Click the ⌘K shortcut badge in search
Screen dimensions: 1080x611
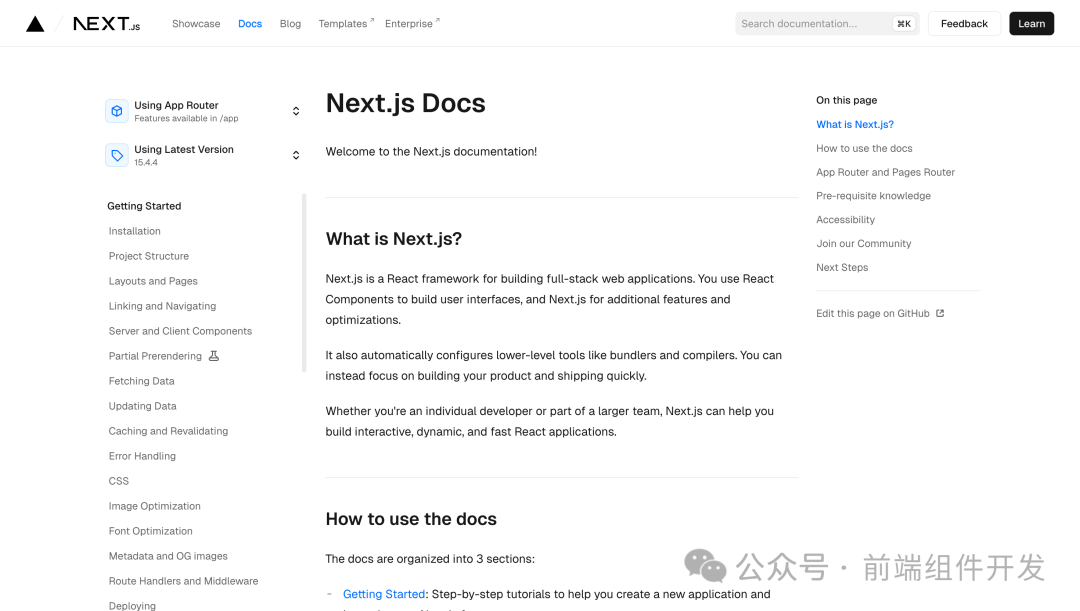[x=904, y=24]
